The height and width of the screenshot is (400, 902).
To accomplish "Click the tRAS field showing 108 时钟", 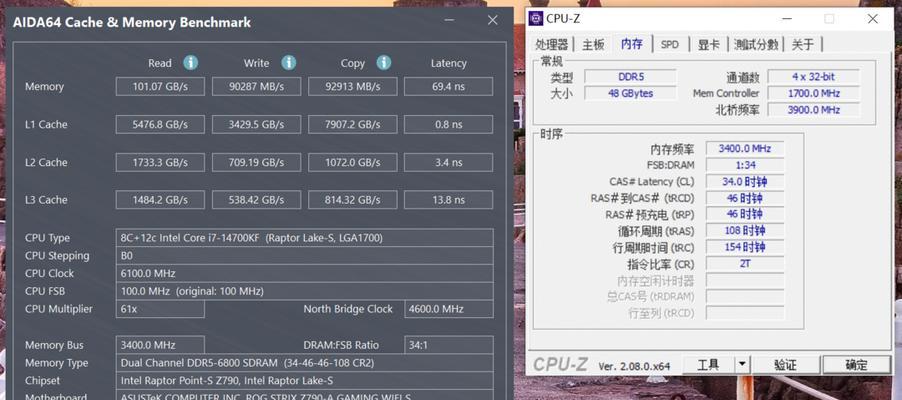I will [744, 231].
